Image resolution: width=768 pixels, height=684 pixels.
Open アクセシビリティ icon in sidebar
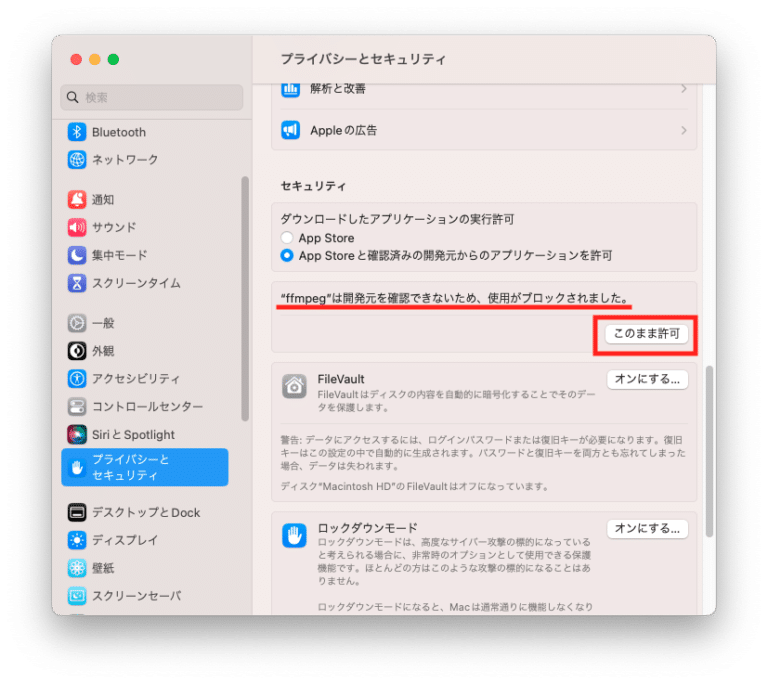pos(77,379)
